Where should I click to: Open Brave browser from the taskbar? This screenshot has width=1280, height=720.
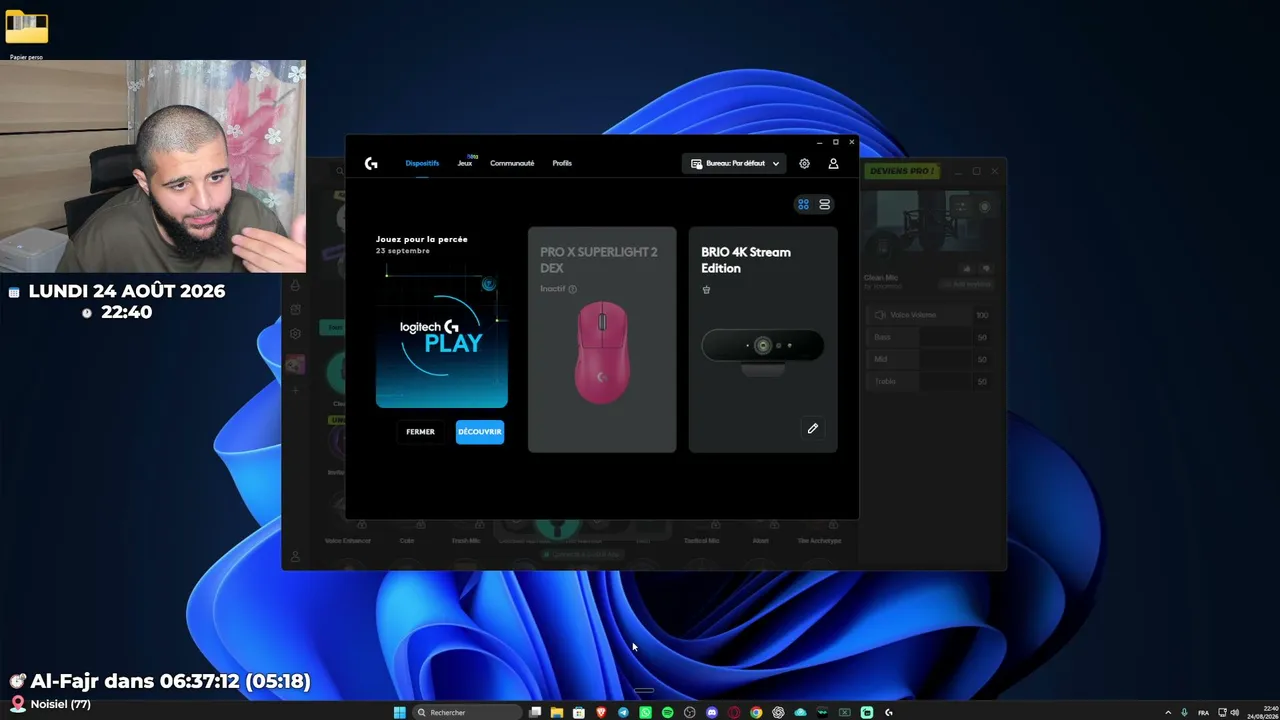click(601, 712)
